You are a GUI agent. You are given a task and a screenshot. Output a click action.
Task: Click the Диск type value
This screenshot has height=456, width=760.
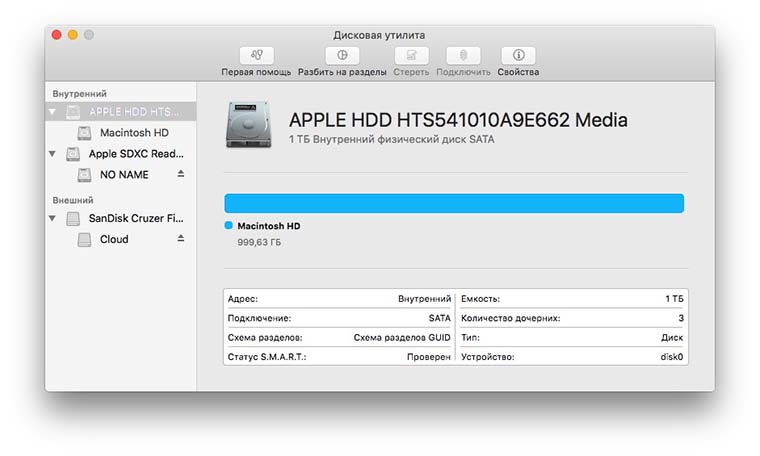point(672,338)
